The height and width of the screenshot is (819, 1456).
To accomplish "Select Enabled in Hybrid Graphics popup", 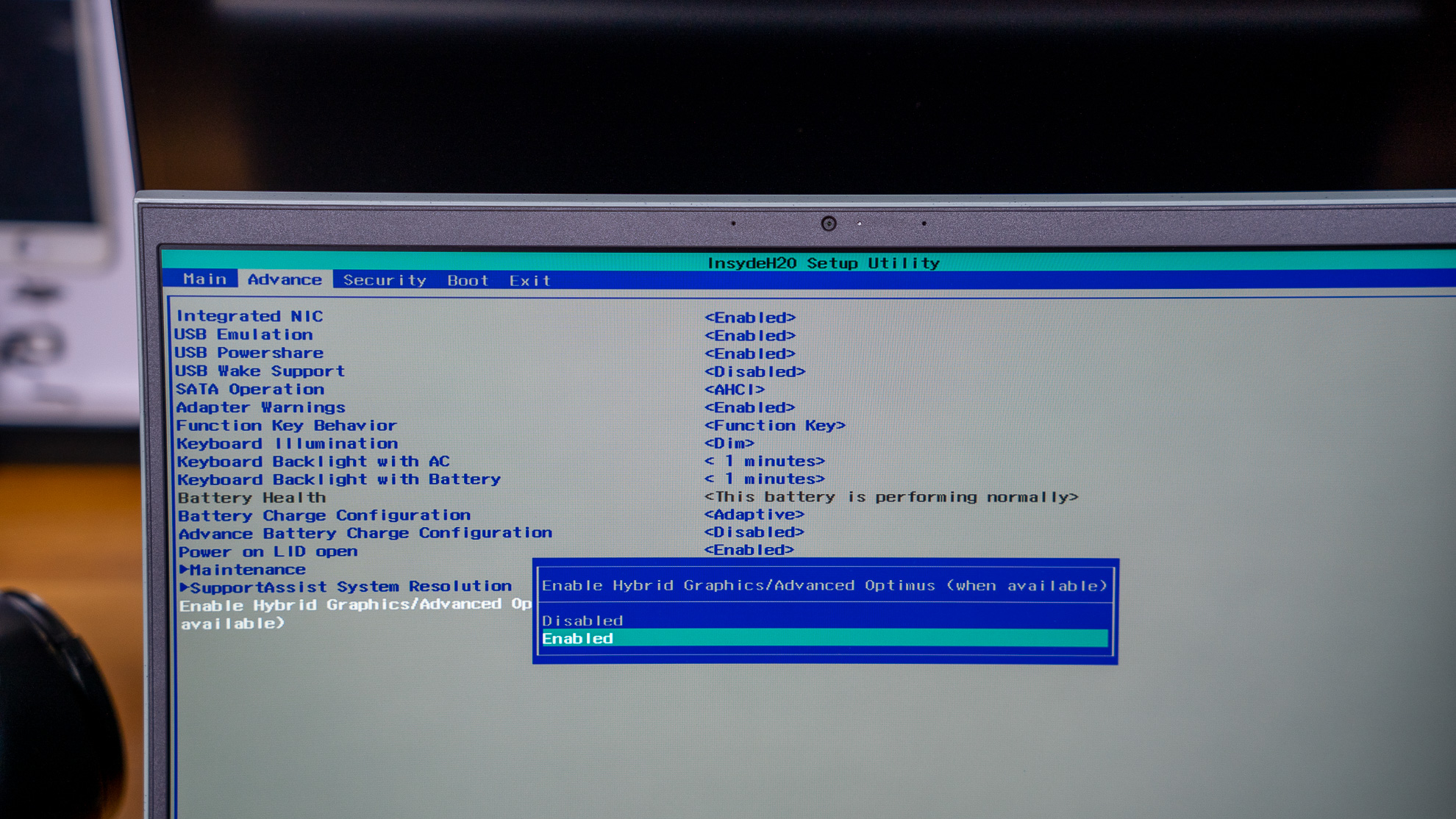I will 578,639.
